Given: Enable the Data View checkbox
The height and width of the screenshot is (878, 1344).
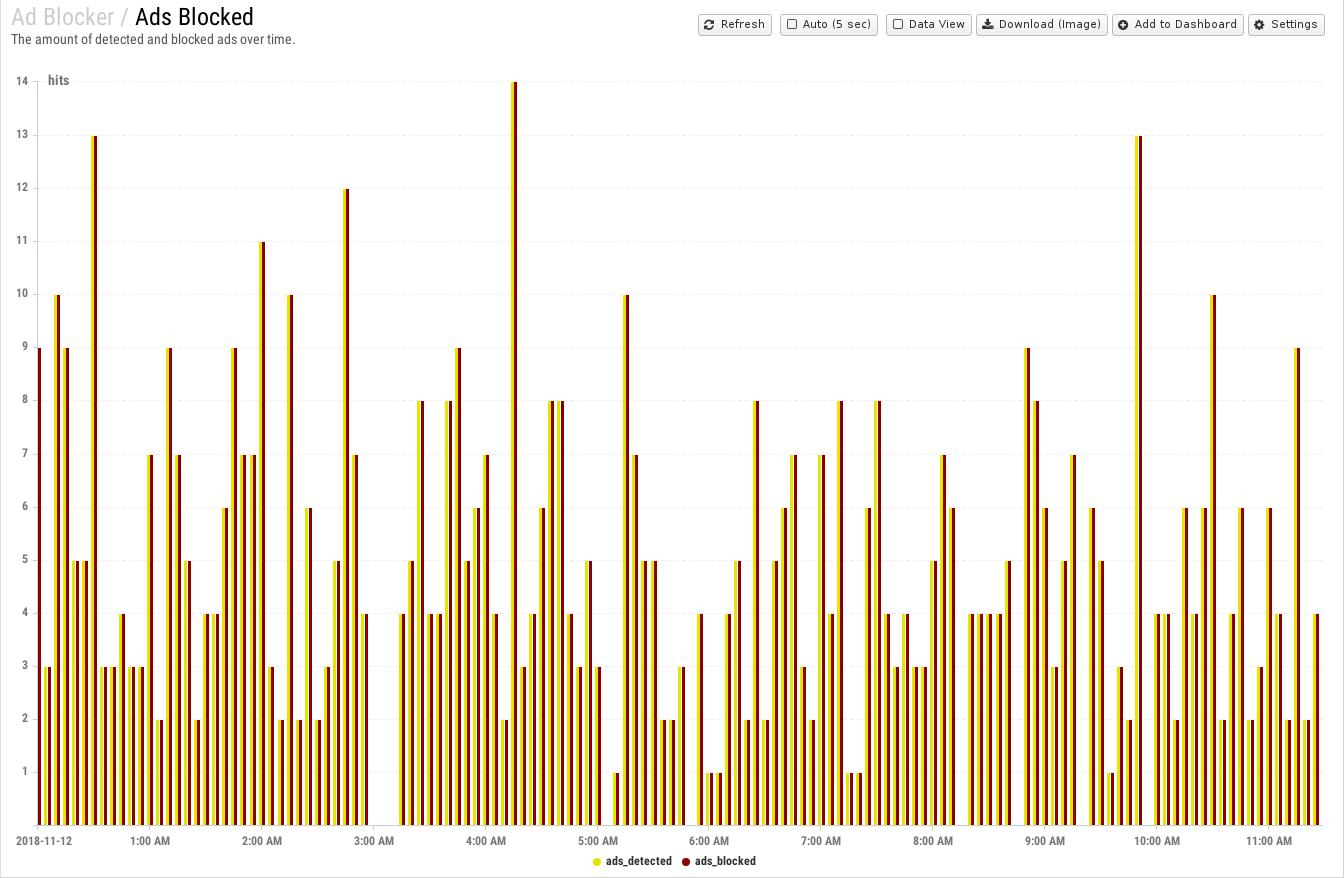Looking at the screenshot, I should pyautogui.click(x=898, y=25).
